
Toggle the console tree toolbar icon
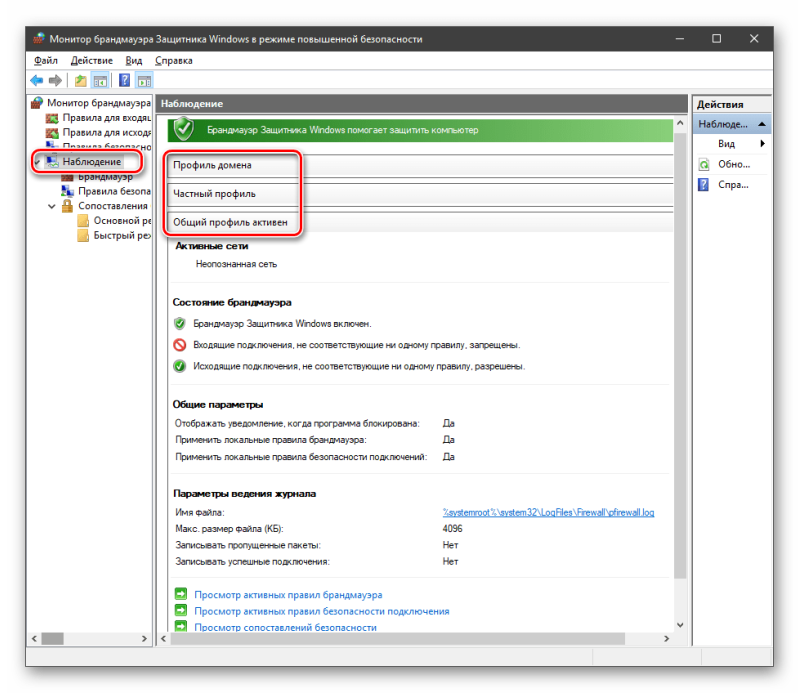coord(100,80)
